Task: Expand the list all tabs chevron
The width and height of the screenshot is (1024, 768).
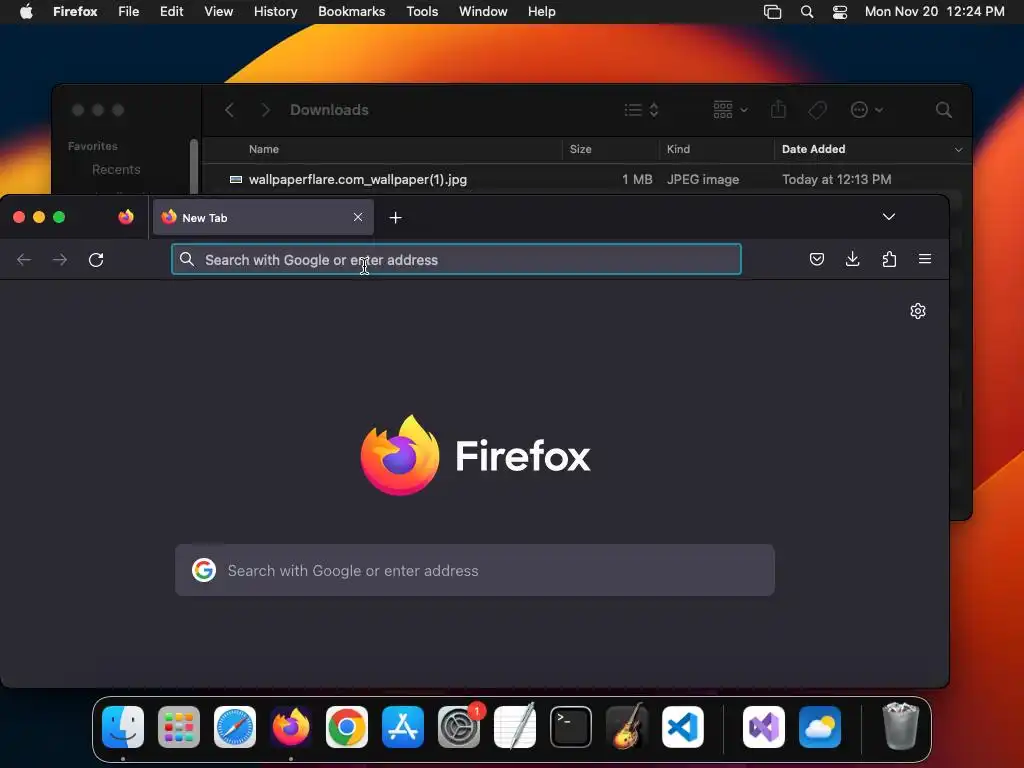Action: [889, 217]
